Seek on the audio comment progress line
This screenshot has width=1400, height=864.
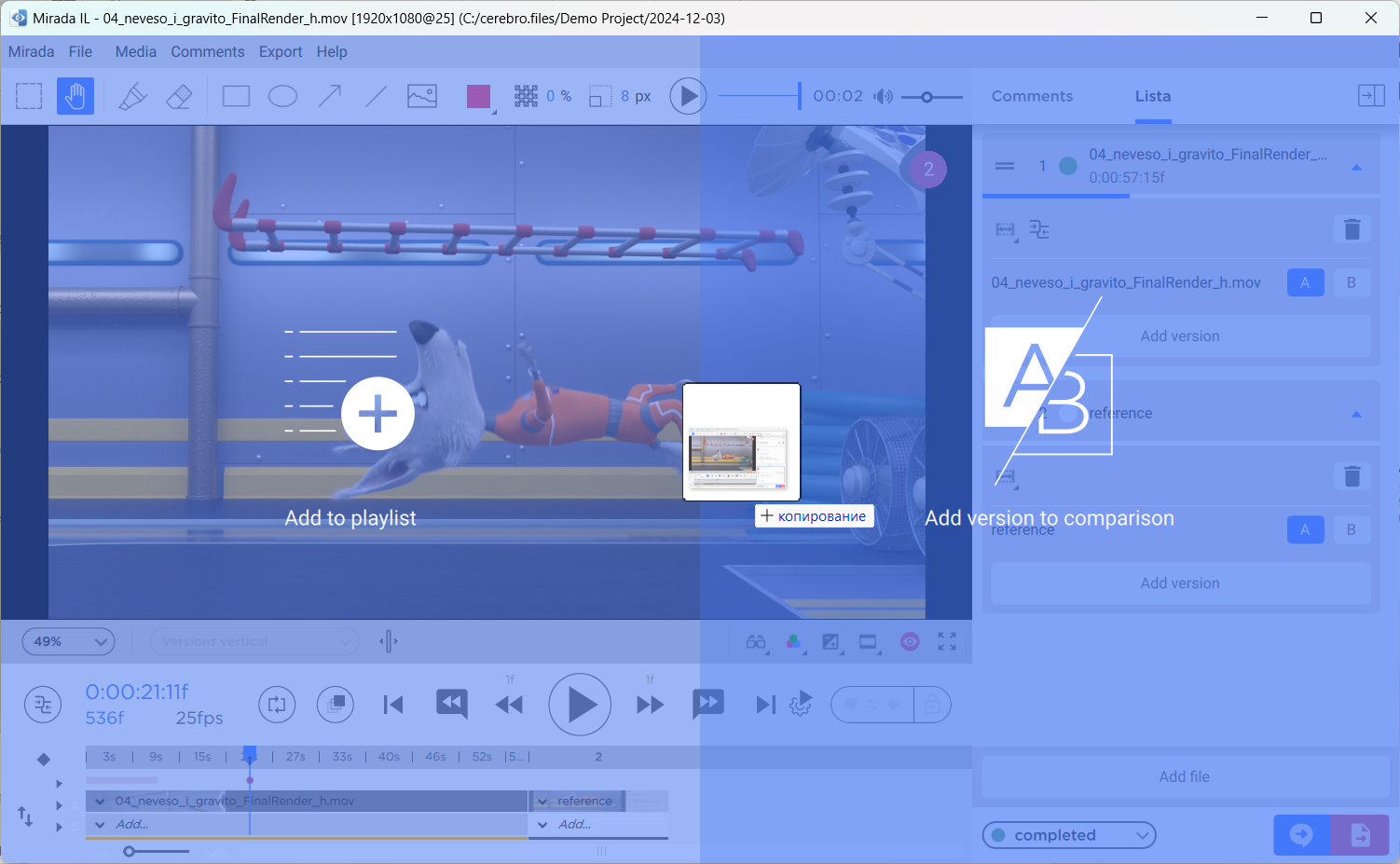pyautogui.click(x=760, y=96)
